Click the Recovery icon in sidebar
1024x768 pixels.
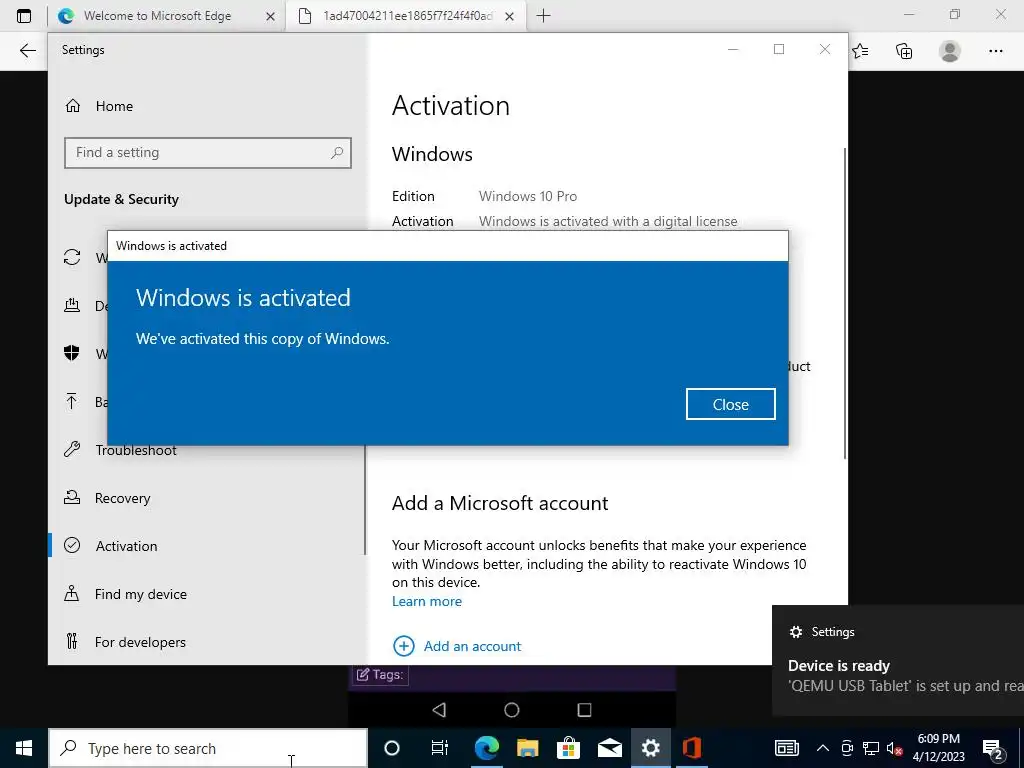(72, 498)
